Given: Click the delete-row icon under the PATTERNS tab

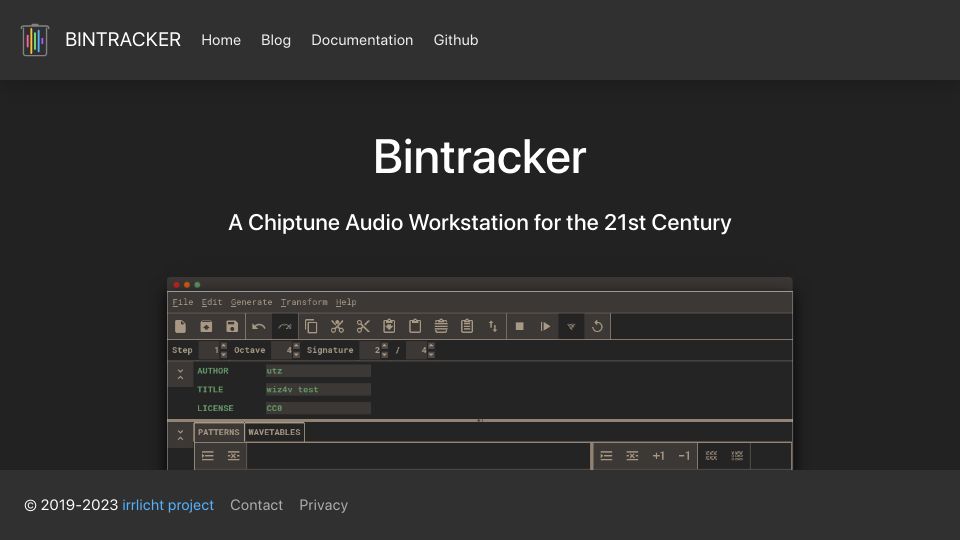Looking at the screenshot, I should [234, 456].
